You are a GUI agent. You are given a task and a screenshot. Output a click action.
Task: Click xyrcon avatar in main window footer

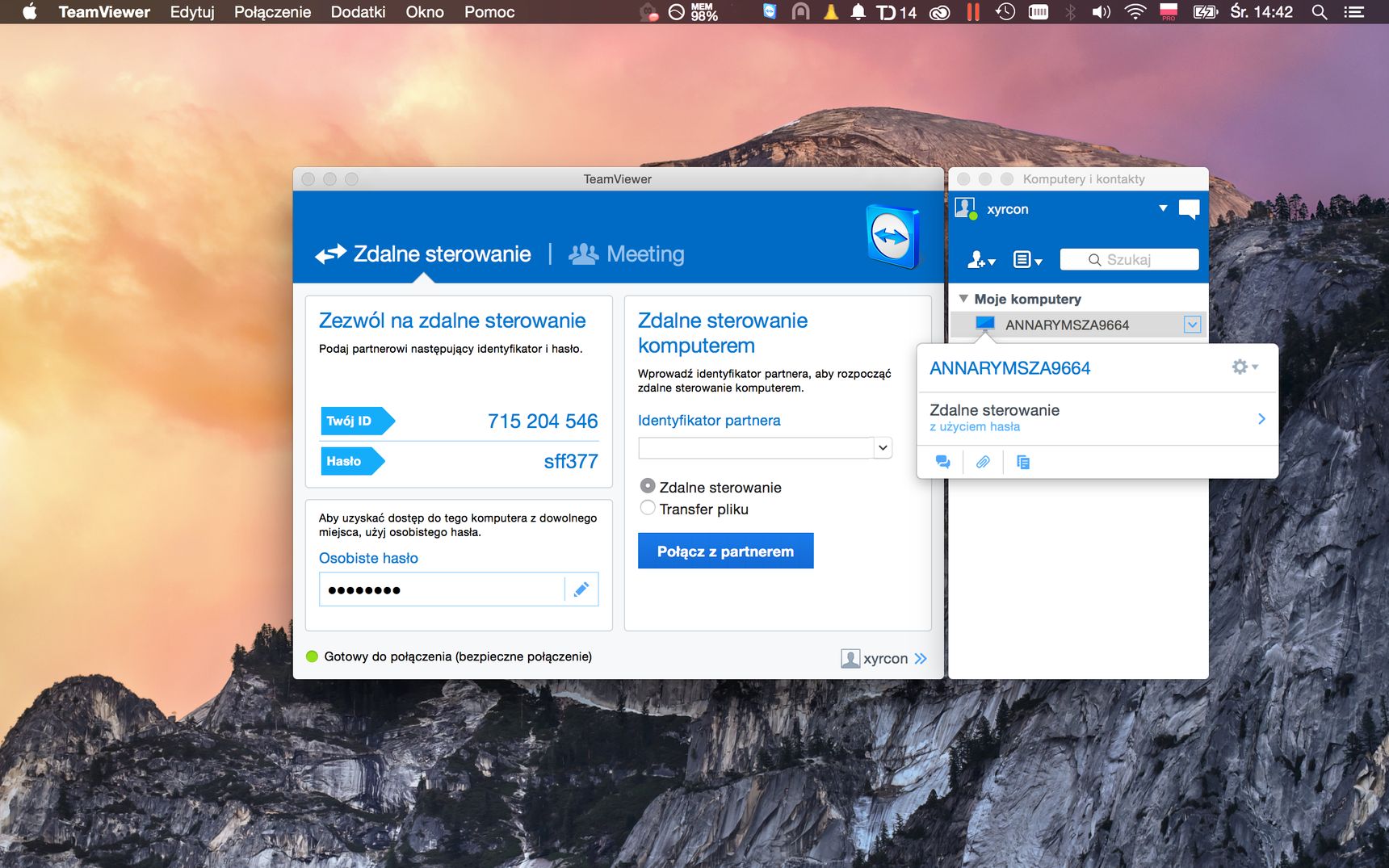point(850,658)
